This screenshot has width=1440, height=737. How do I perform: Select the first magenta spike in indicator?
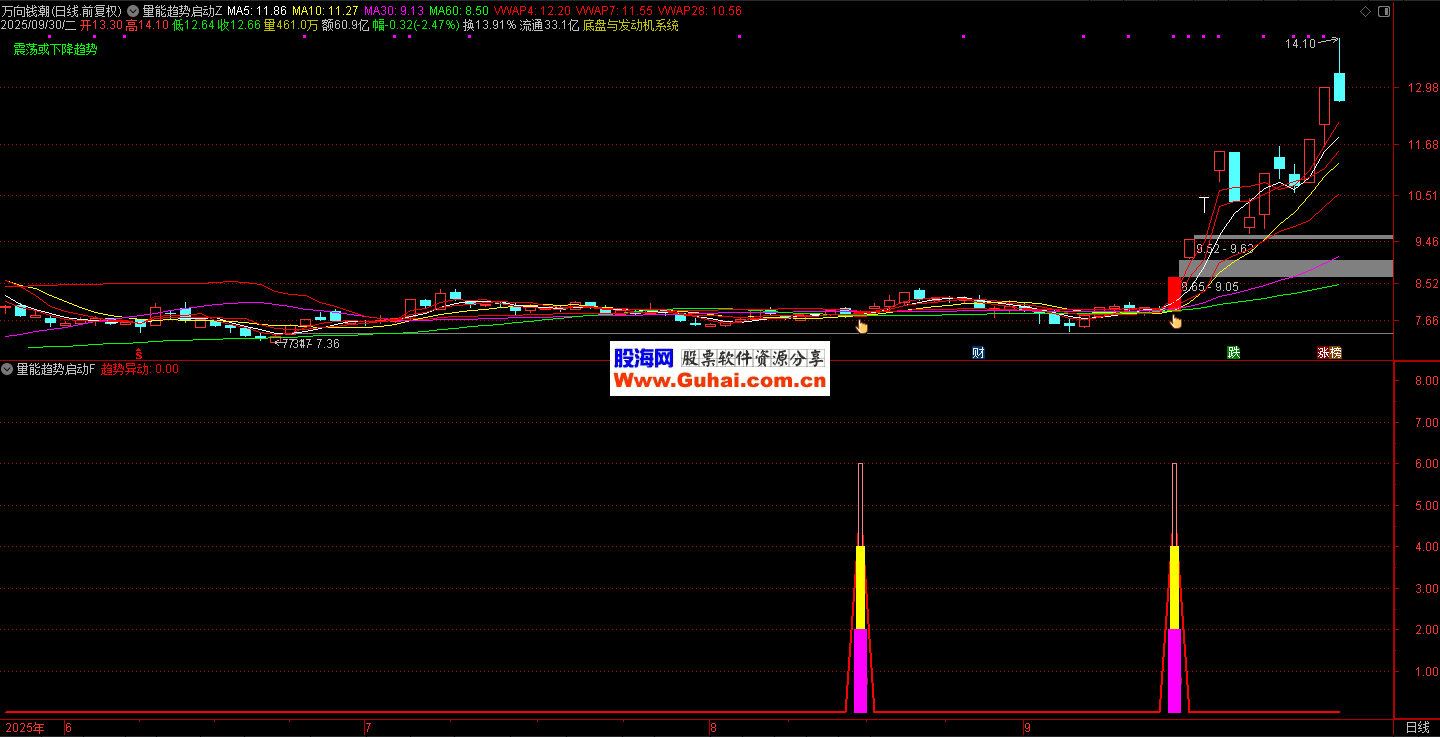(x=860, y=670)
